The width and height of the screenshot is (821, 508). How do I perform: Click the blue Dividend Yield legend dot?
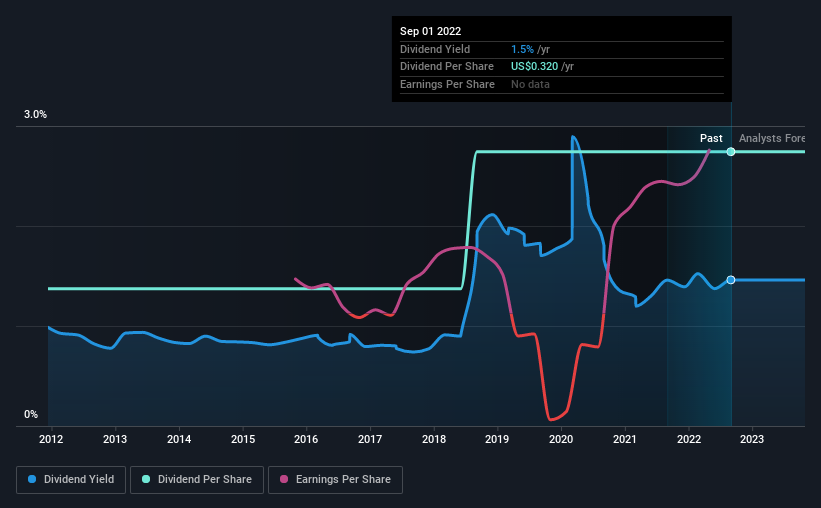pyautogui.click(x=32, y=479)
